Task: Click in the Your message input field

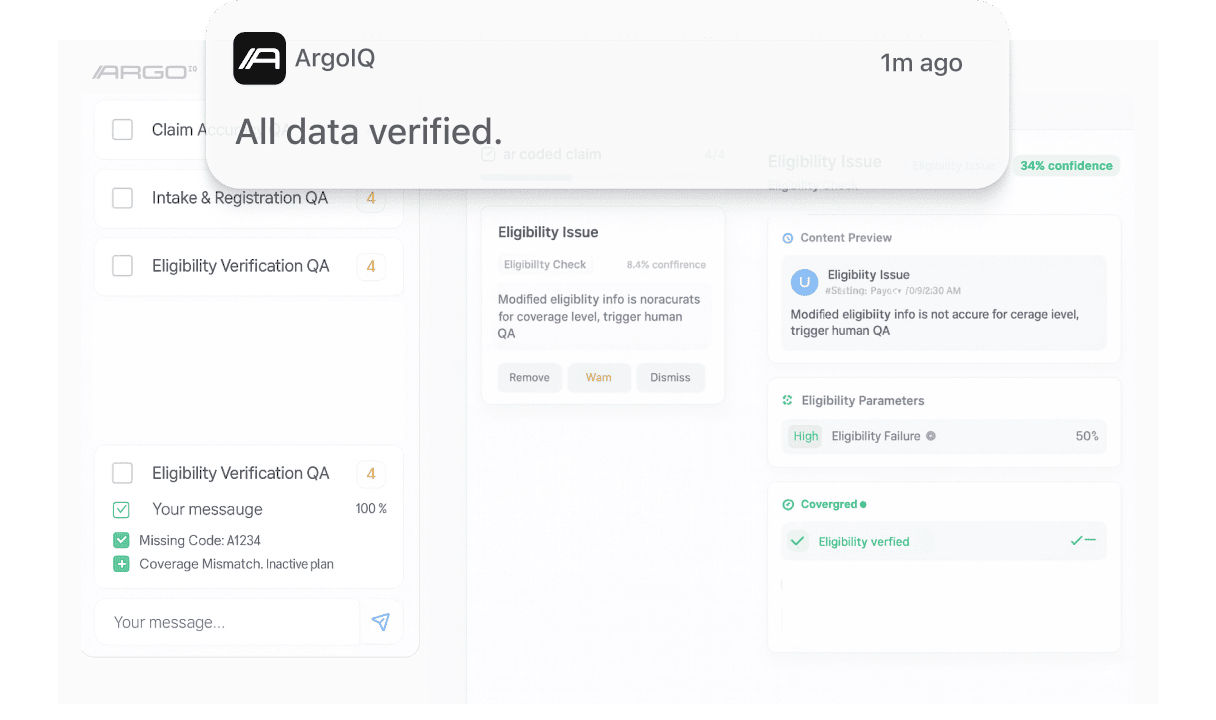Action: coord(227,622)
